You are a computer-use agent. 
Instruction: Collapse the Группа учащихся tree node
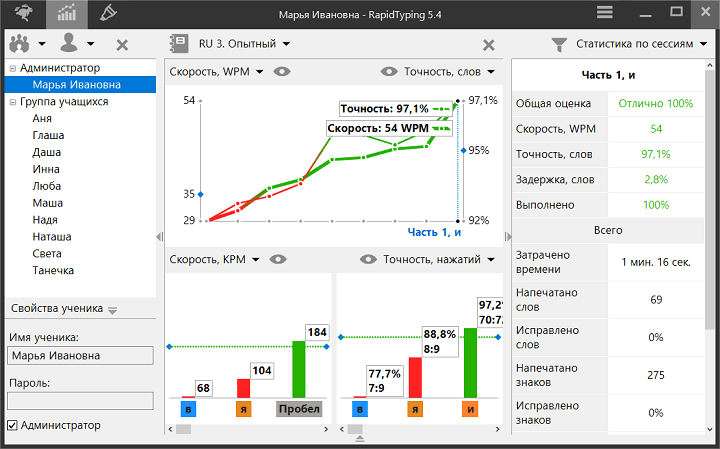click(13, 102)
